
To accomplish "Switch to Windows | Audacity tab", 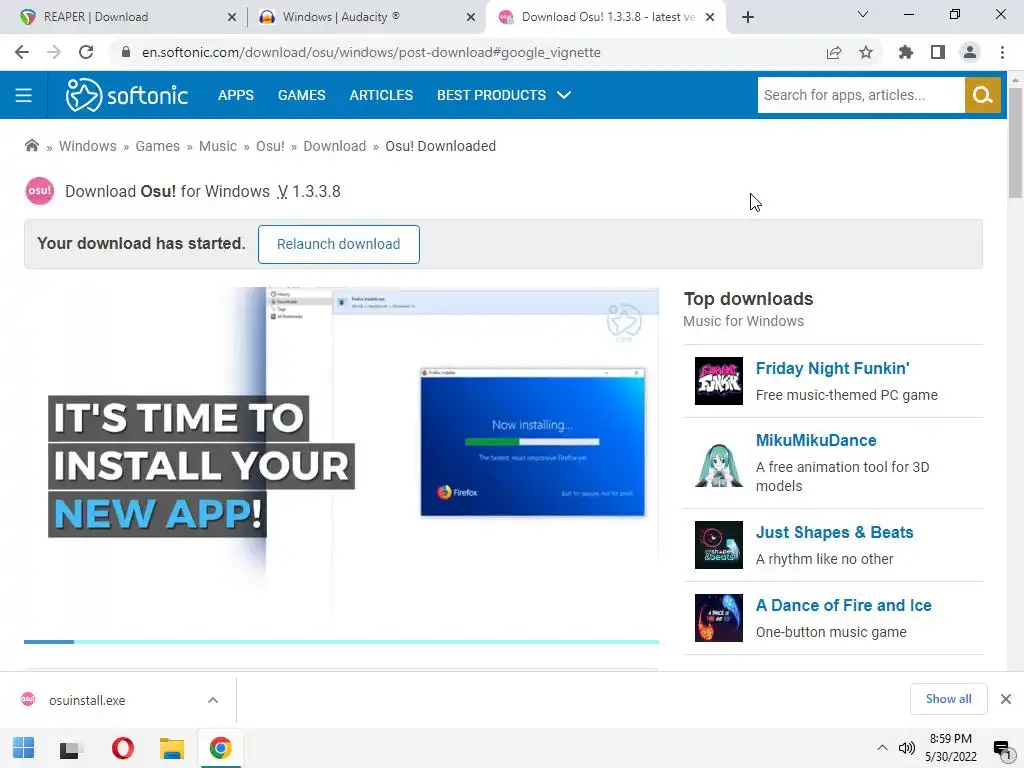I will (366, 17).
